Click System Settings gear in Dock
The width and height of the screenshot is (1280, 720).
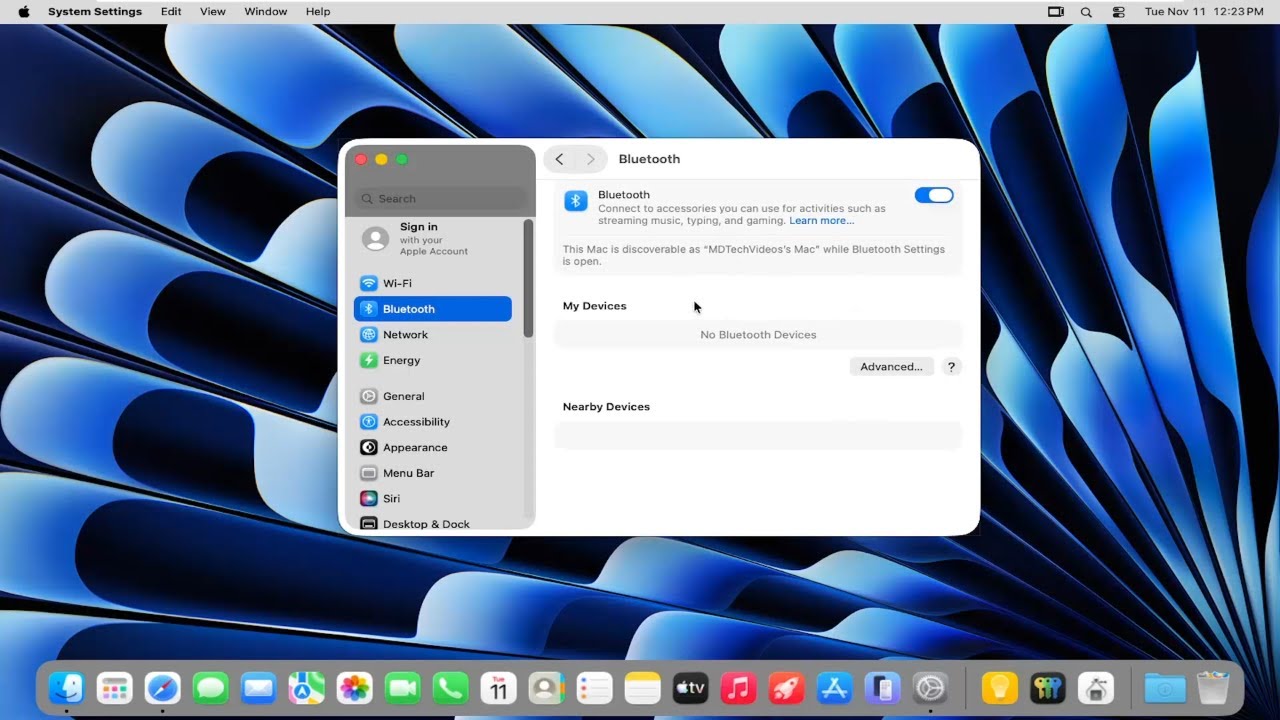(x=931, y=688)
